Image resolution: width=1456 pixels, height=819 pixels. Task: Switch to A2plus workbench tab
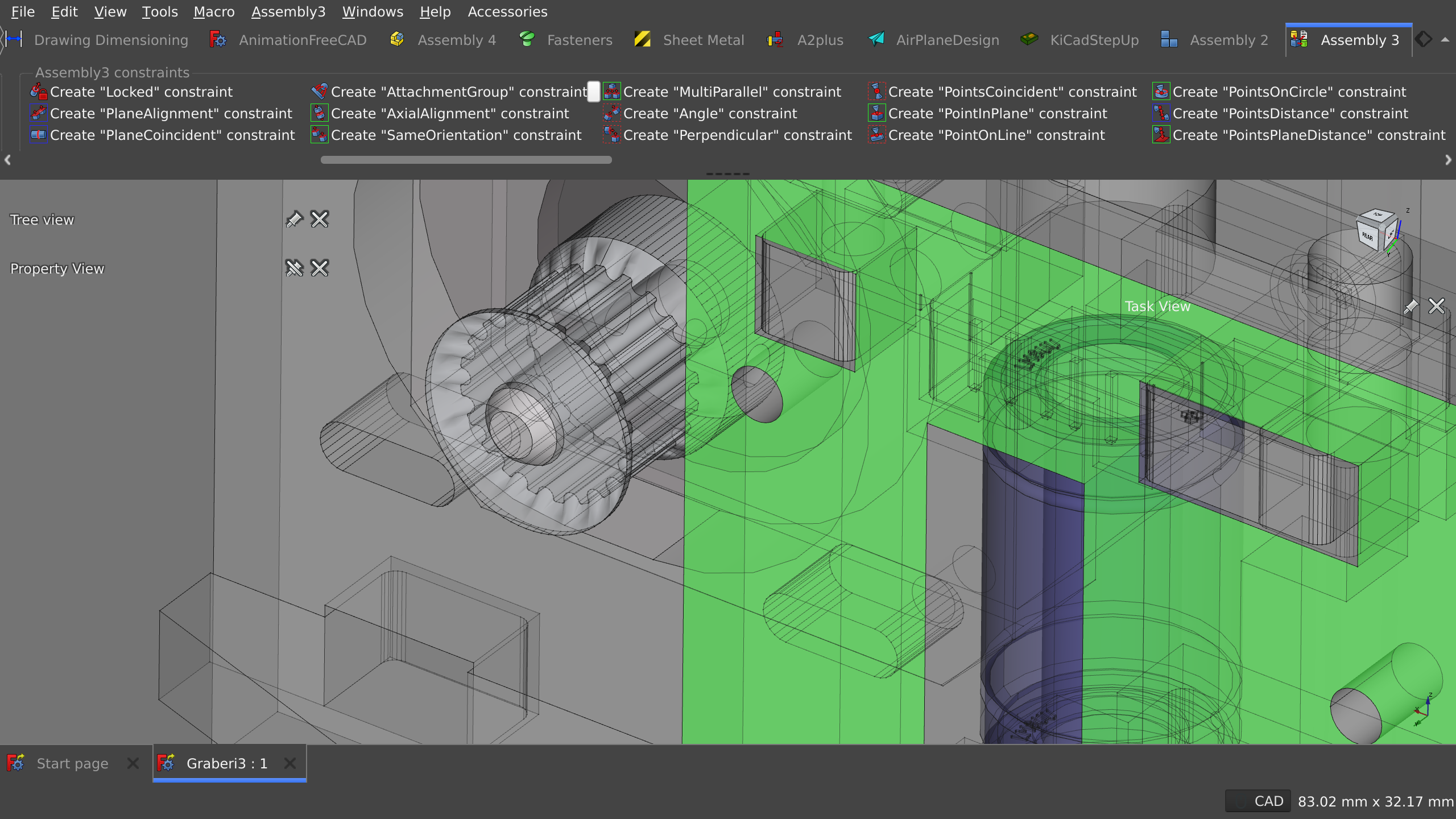805,40
